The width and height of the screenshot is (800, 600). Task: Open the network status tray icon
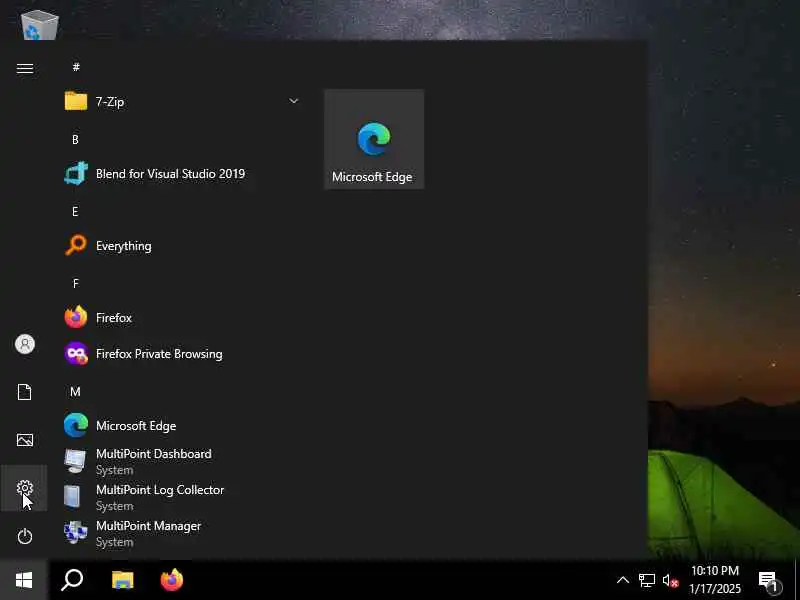[x=646, y=580]
